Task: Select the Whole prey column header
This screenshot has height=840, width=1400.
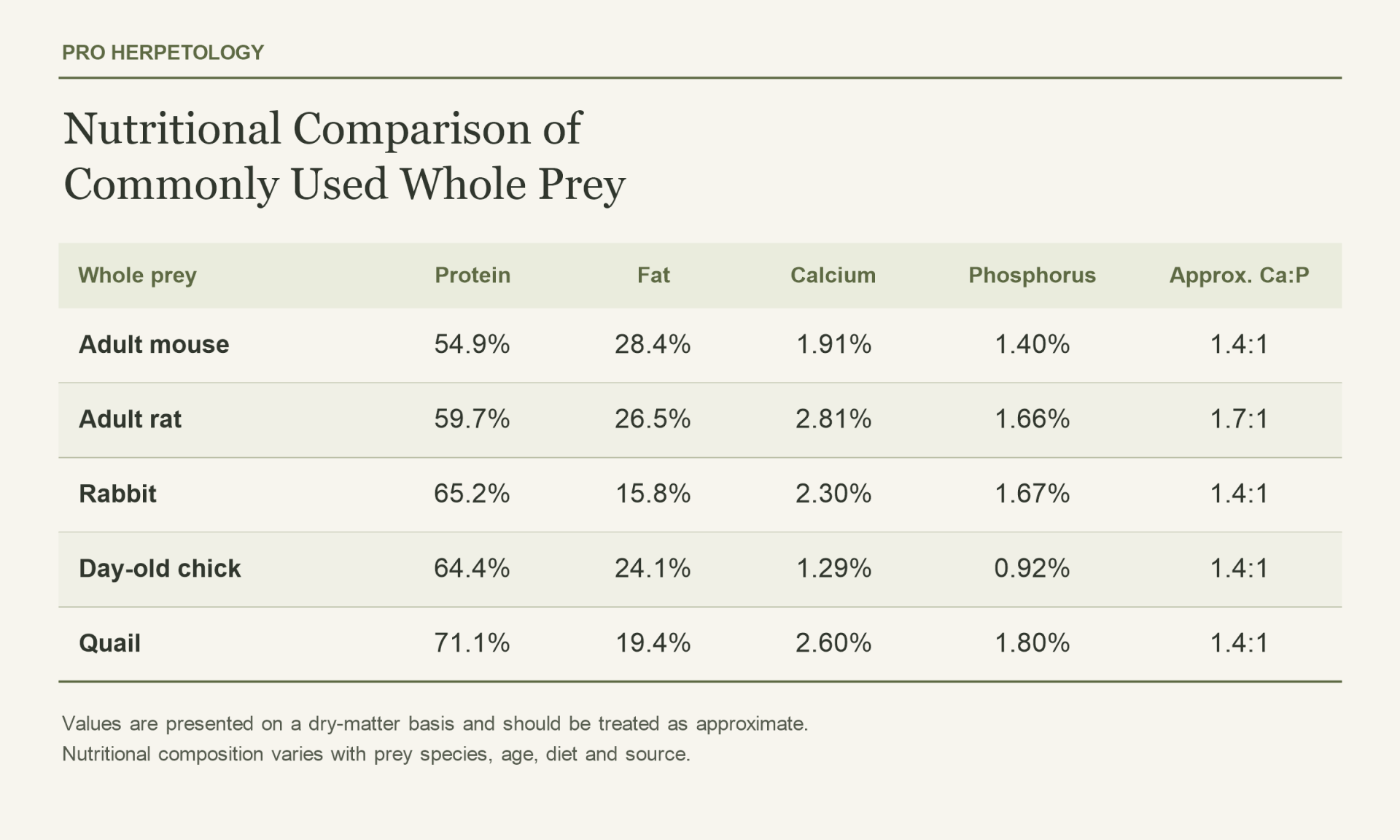Action: point(137,275)
